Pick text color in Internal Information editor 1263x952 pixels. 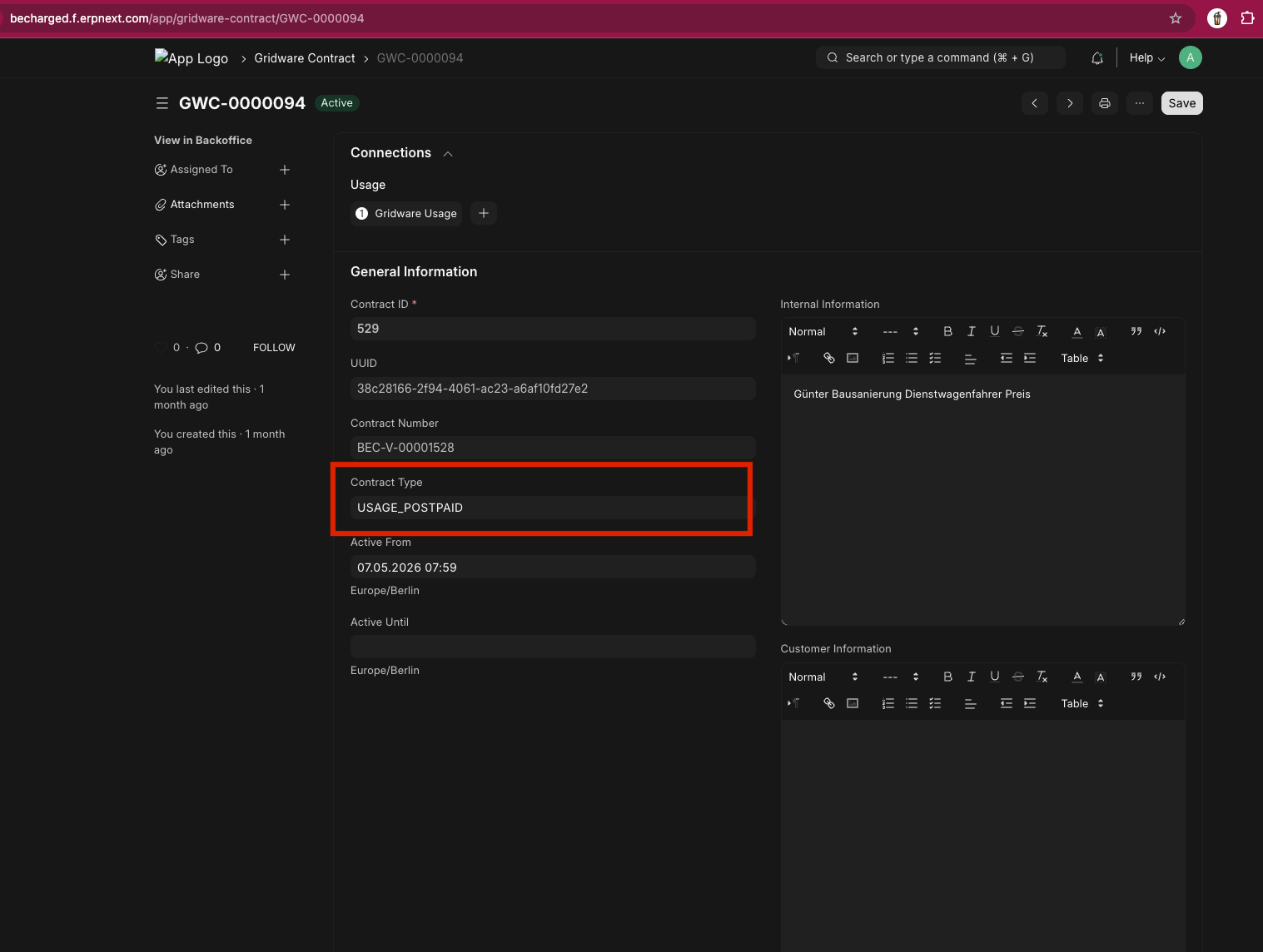[x=1077, y=331]
